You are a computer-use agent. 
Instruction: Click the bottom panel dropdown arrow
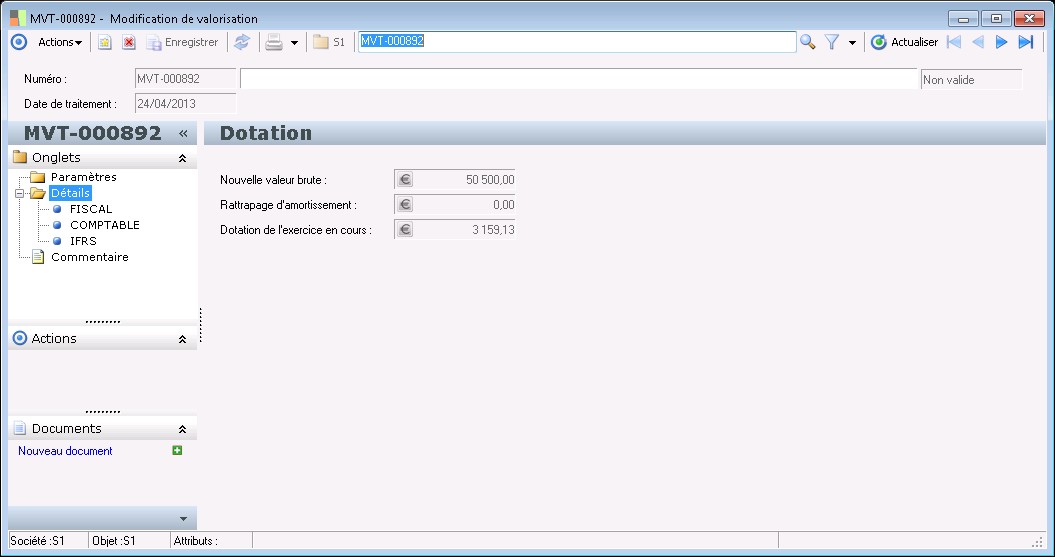[183, 519]
